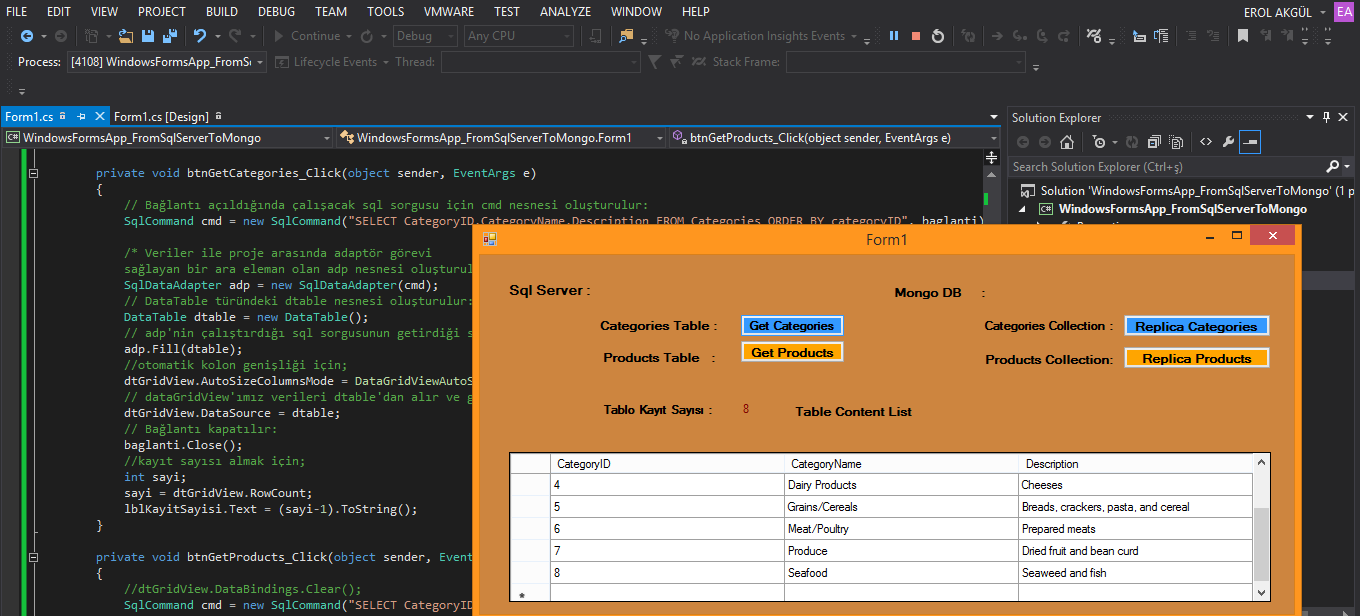The image size is (1360, 616).
Task: Open the BUILD menu
Action: click(222, 12)
